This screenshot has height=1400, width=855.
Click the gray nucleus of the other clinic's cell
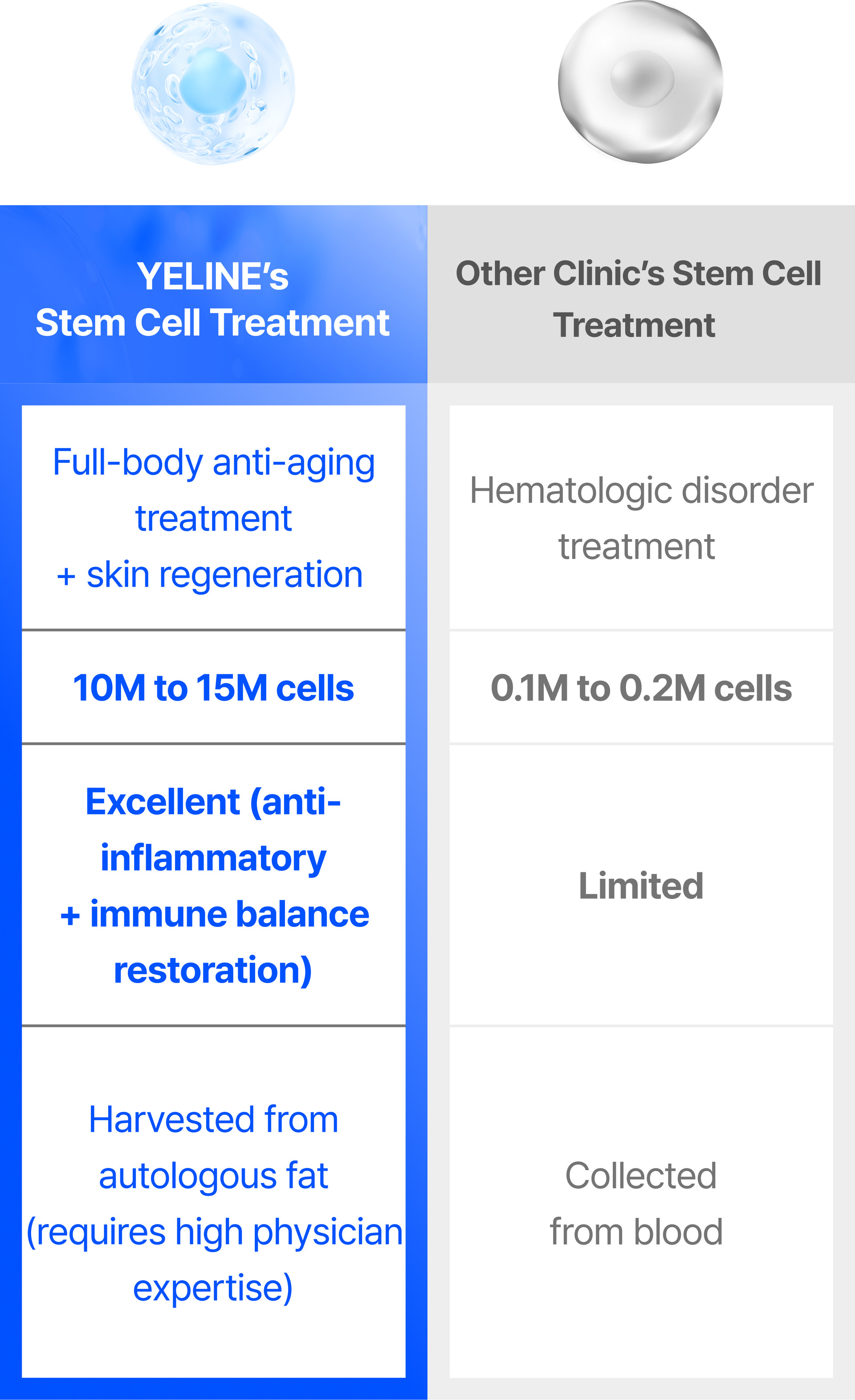point(642,78)
